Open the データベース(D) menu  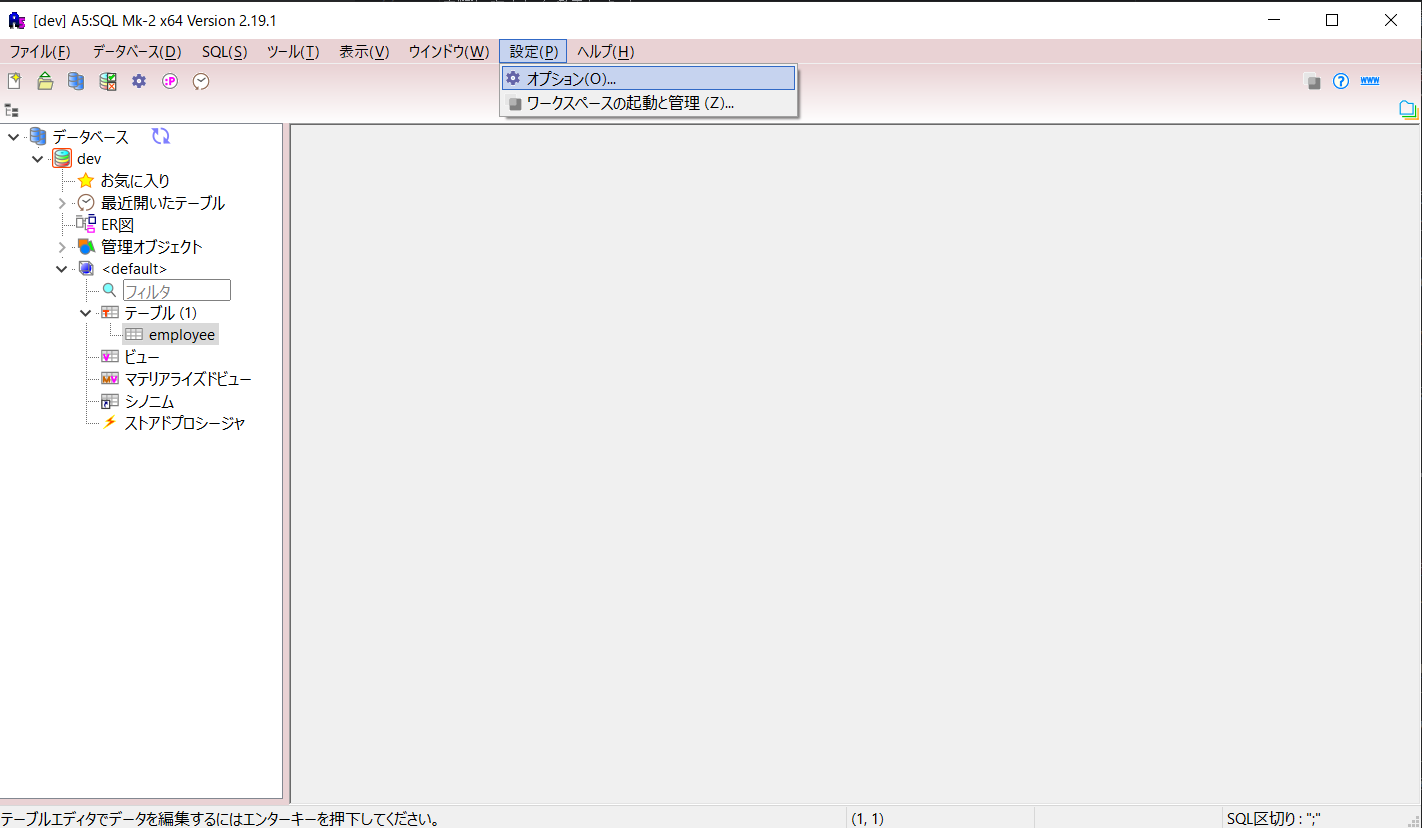[137, 52]
